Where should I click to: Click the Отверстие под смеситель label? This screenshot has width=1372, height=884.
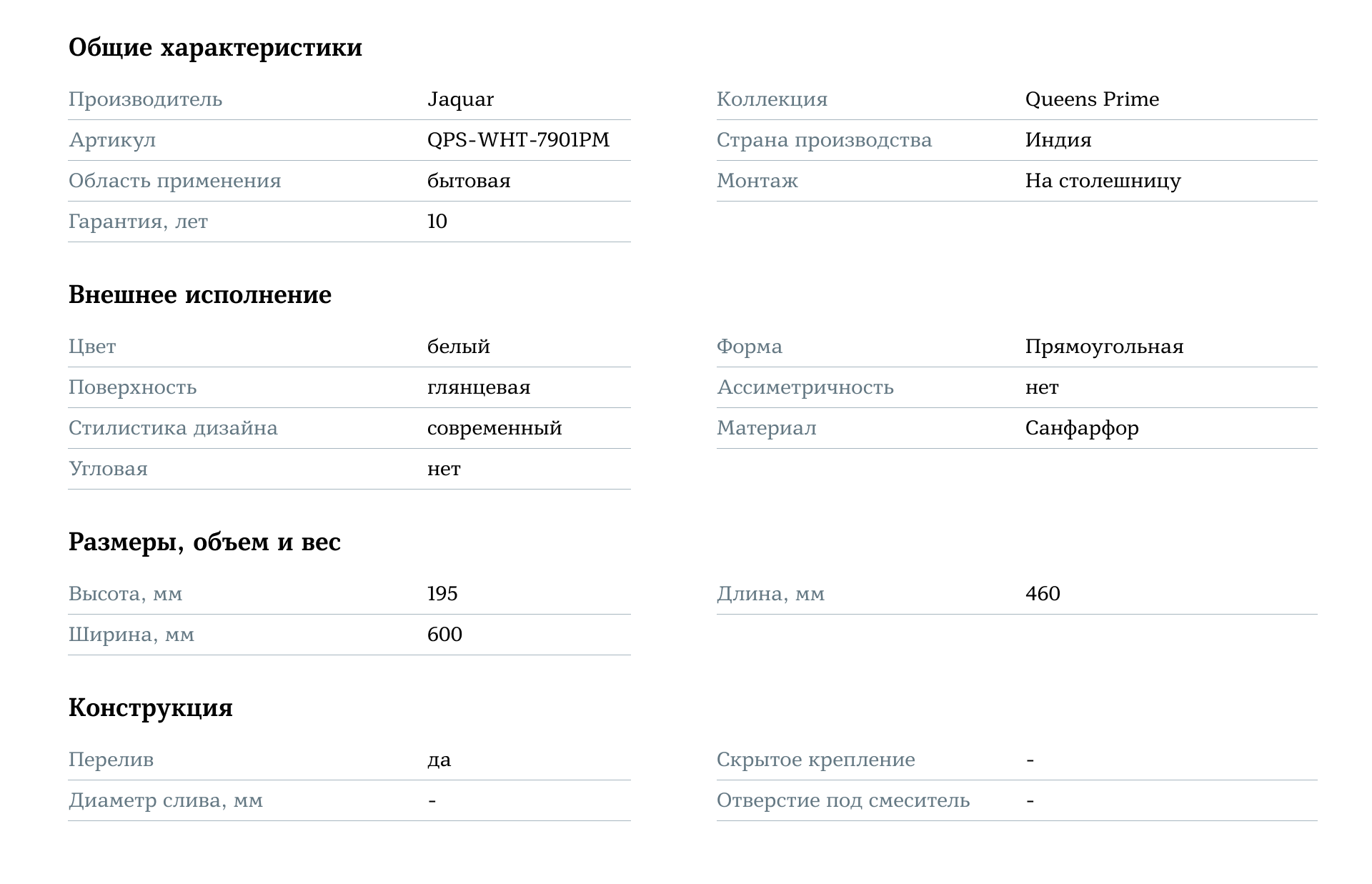coord(842,800)
